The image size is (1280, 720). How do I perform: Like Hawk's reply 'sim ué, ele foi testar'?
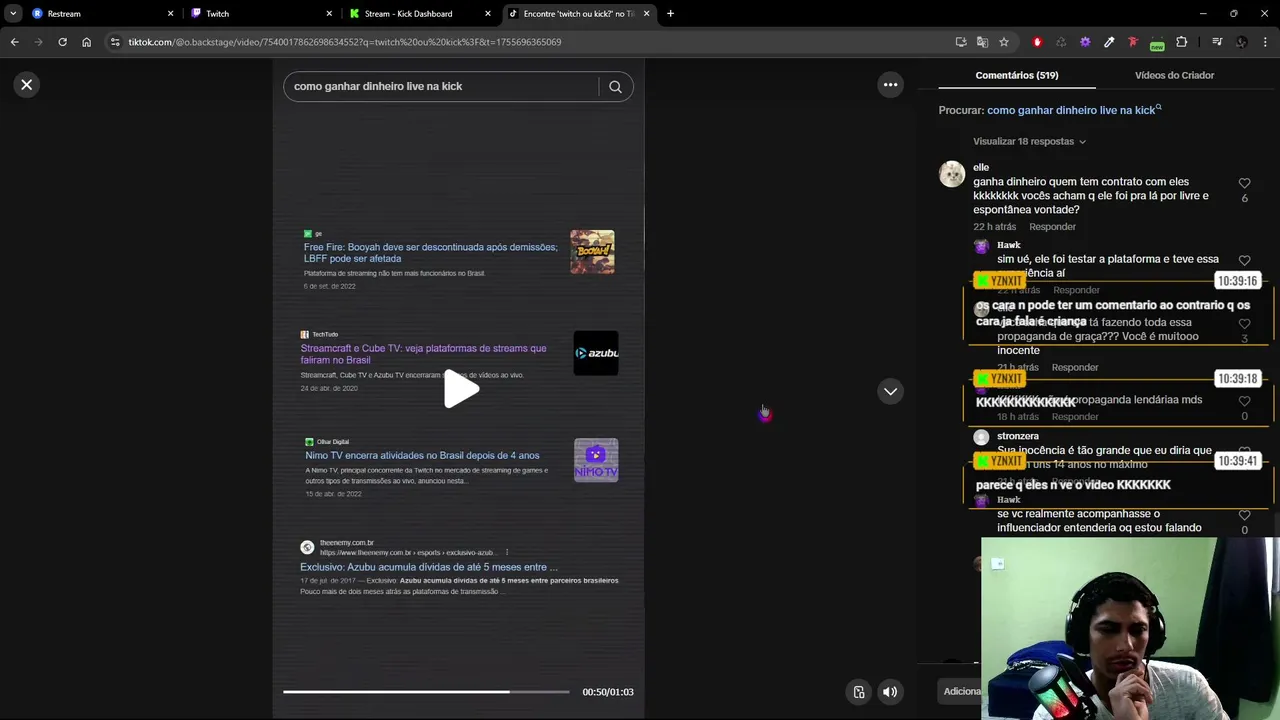(1244, 261)
